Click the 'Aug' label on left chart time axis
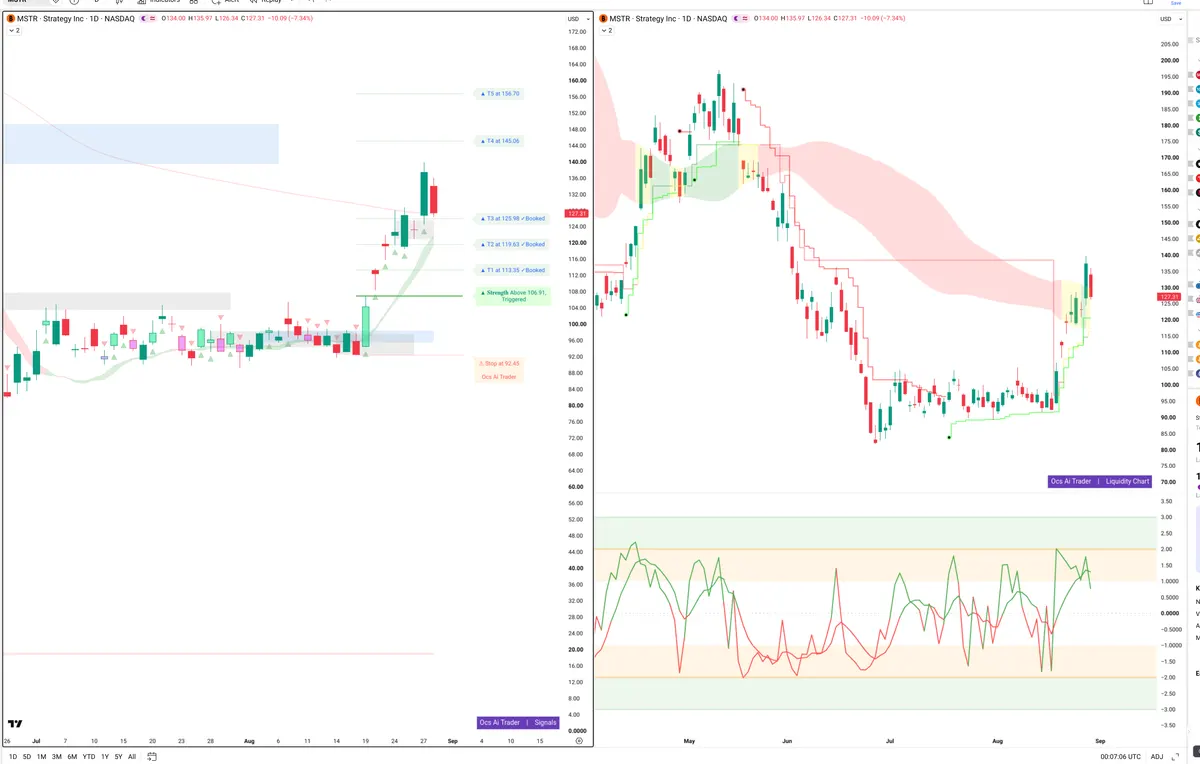Screen dimensions: 1200x764 click(x=250, y=741)
